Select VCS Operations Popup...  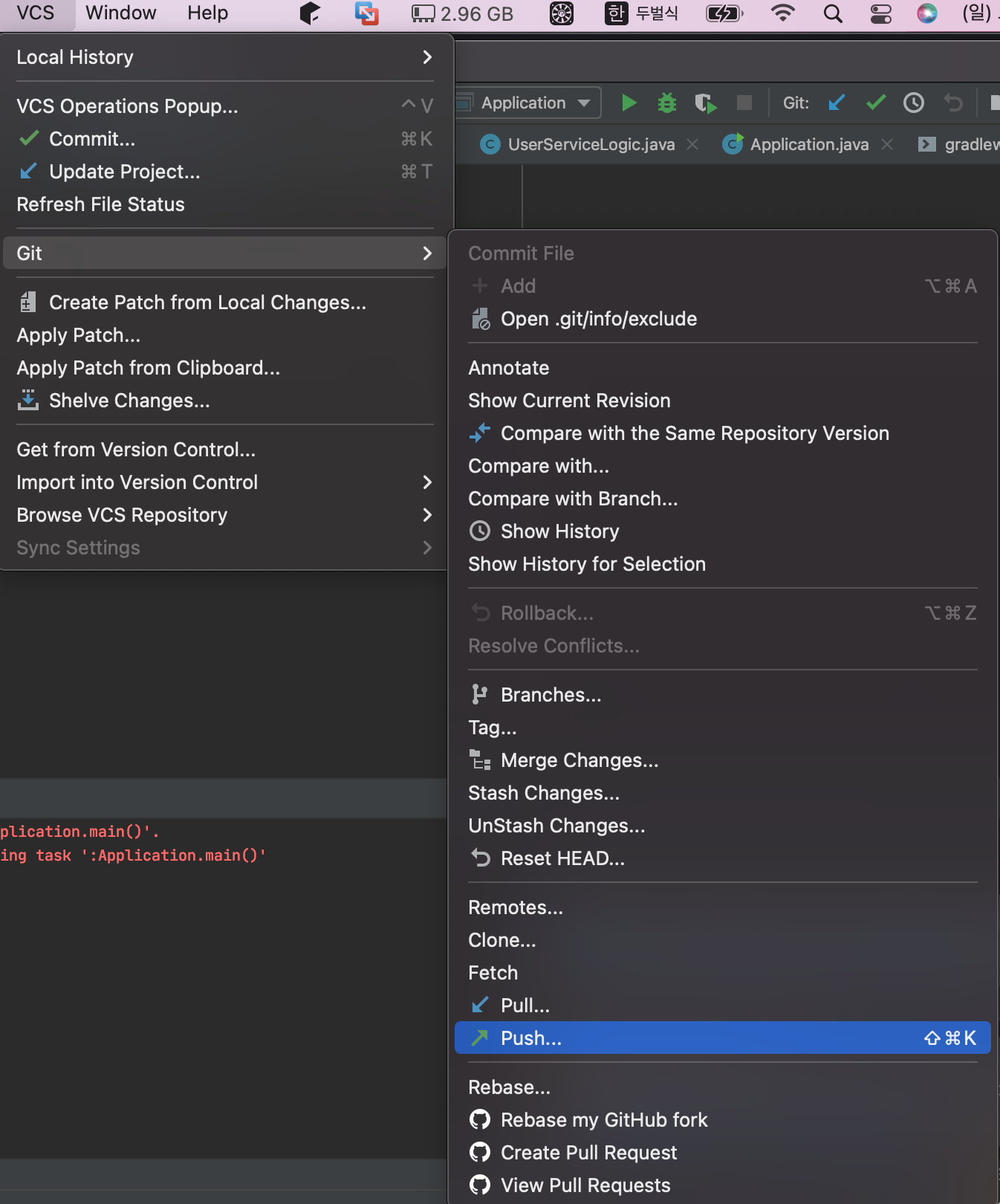click(224, 106)
